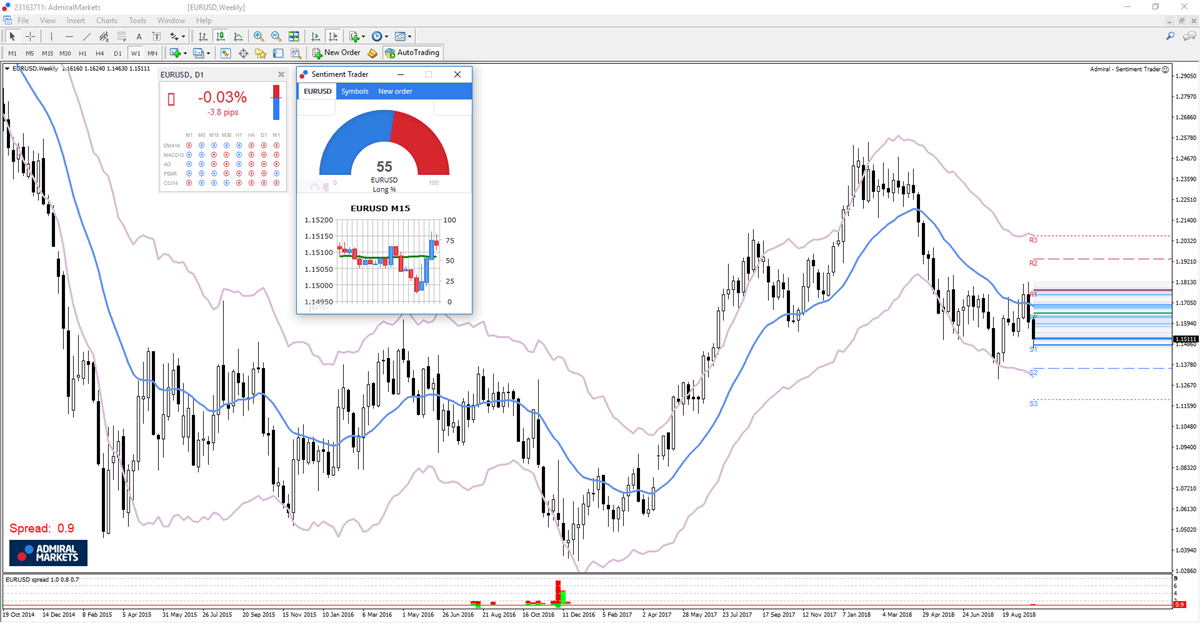Select the Draw Text tool
The height and width of the screenshot is (623, 1200).
coord(138,36)
